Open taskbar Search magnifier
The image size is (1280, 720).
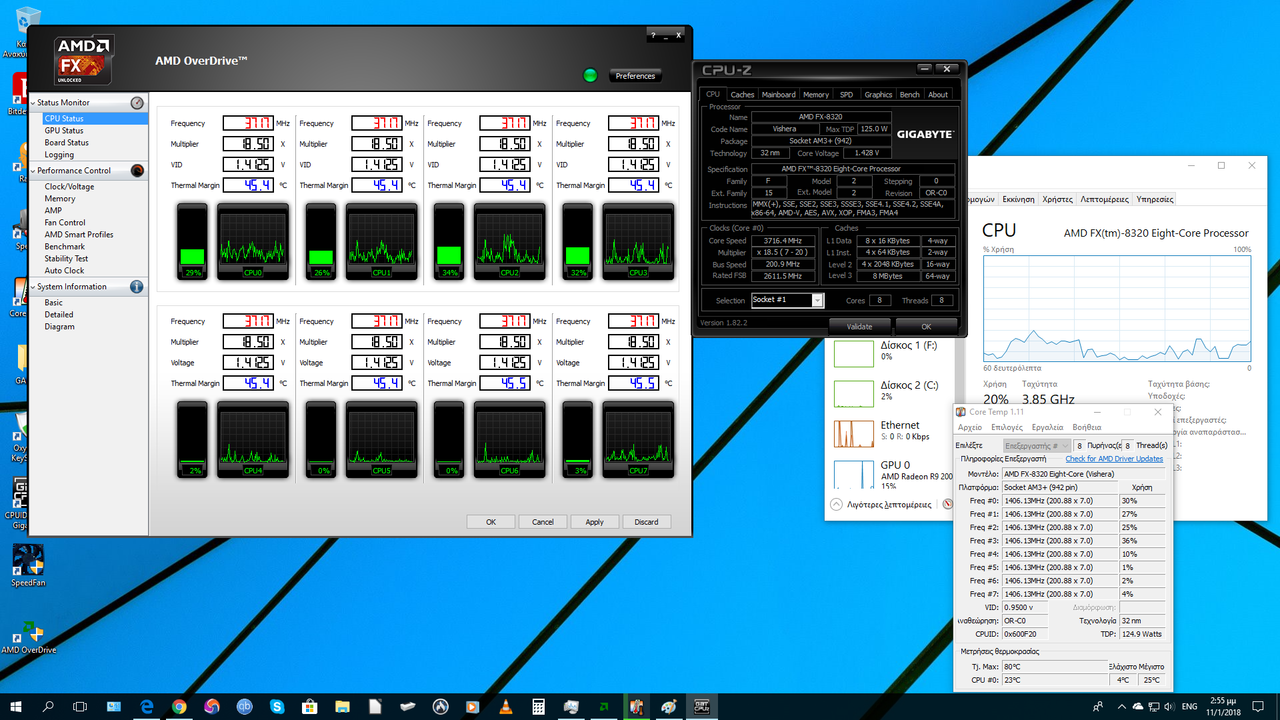pos(48,706)
